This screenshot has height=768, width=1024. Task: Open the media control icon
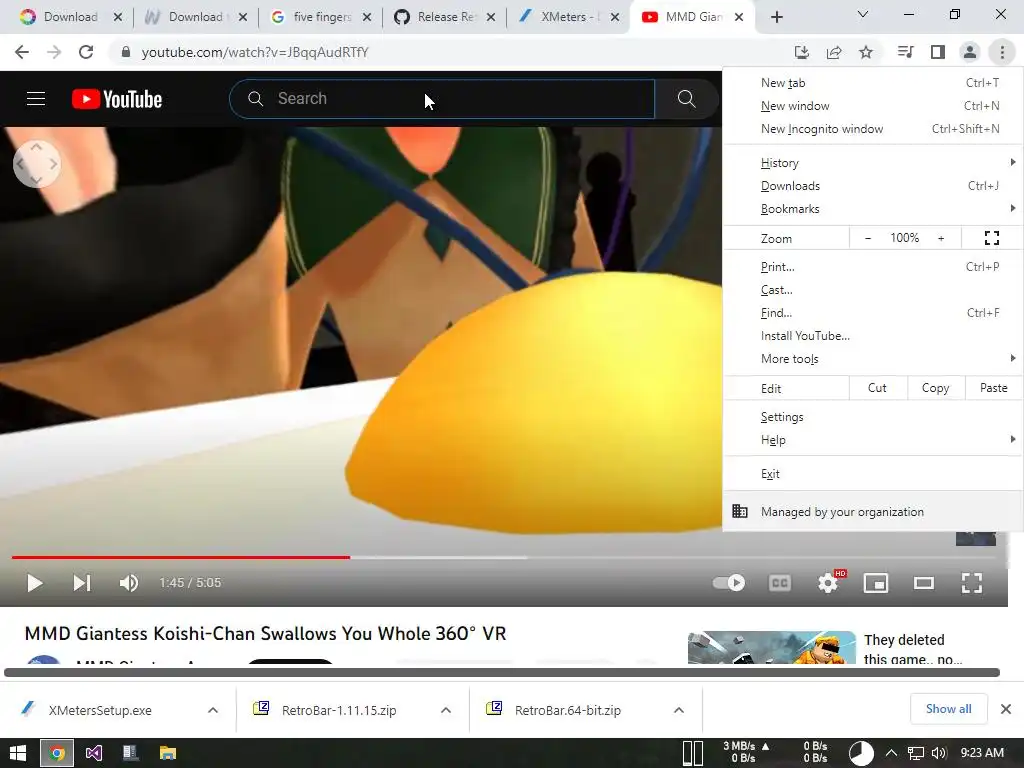click(905, 52)
